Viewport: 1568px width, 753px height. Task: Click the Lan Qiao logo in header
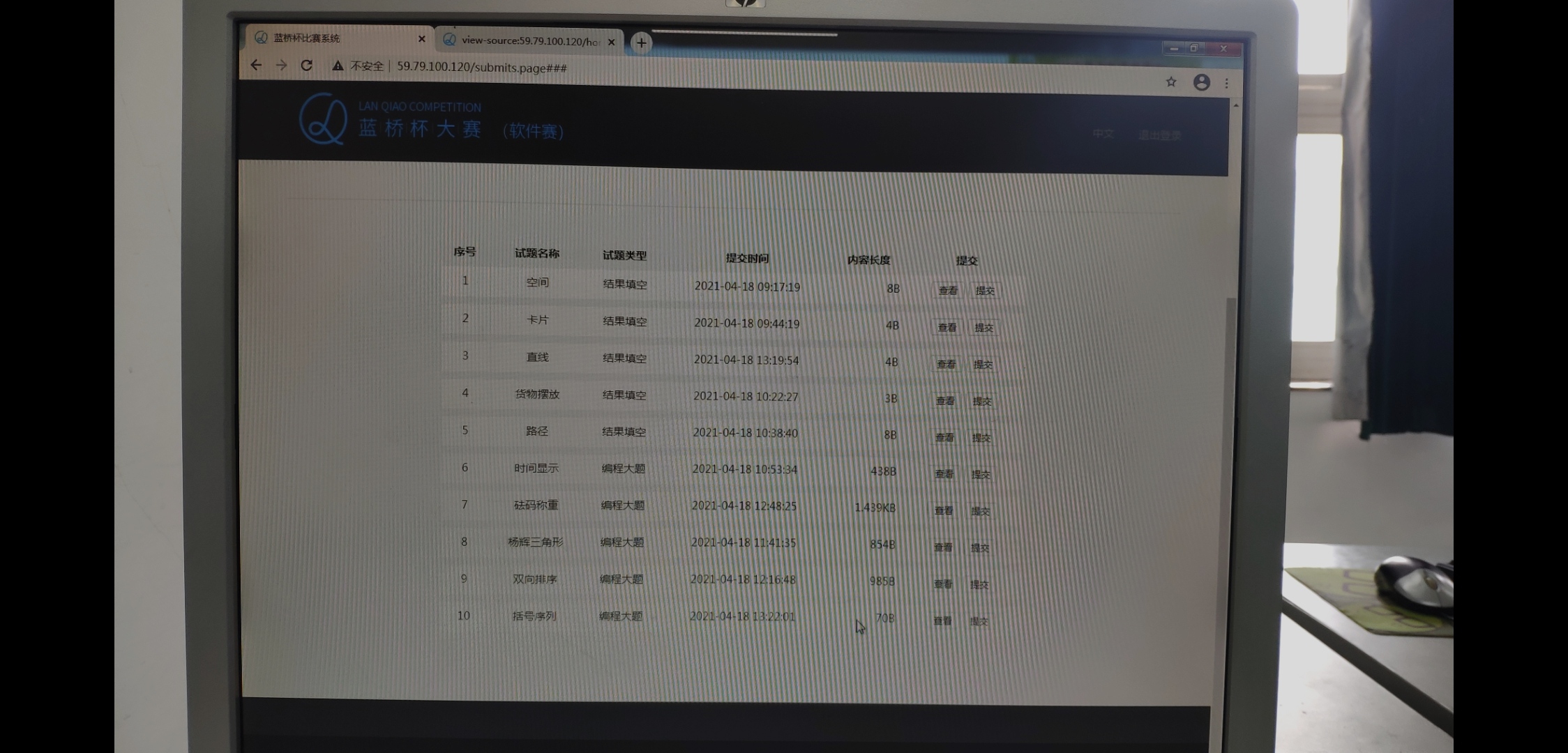point(323,119)
